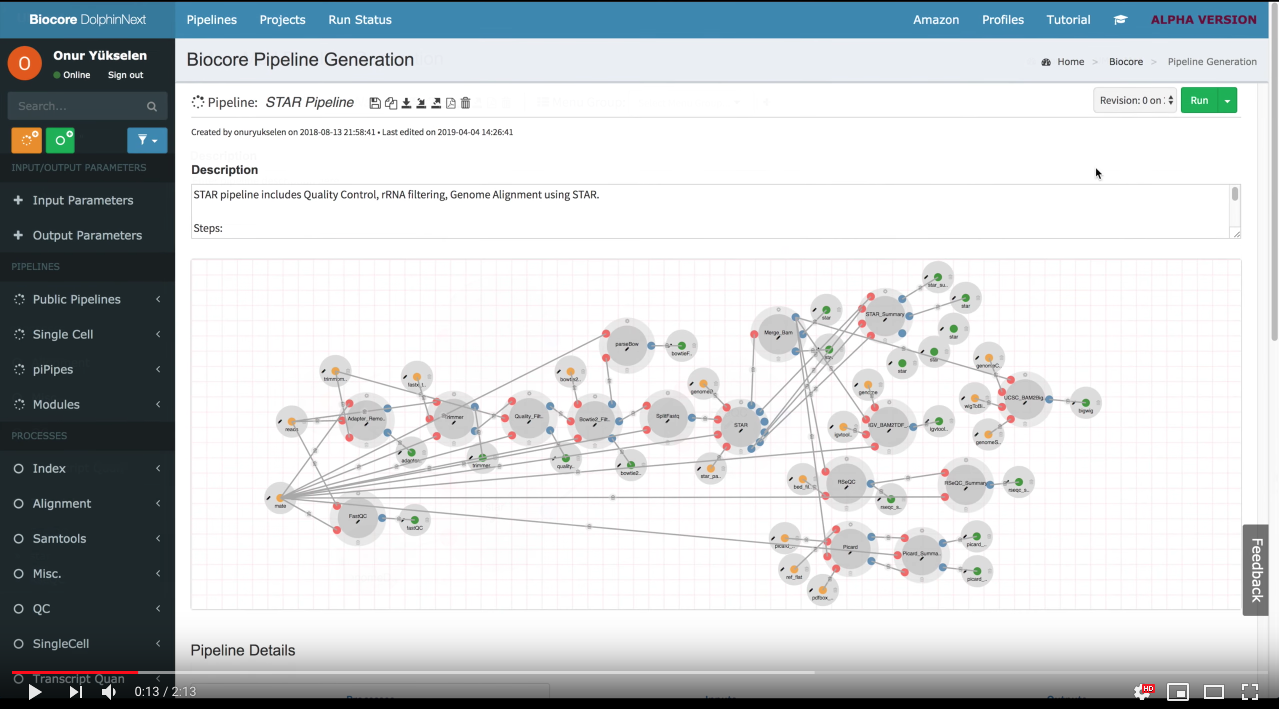Select the FastQC process node

(x=358, y=518)
